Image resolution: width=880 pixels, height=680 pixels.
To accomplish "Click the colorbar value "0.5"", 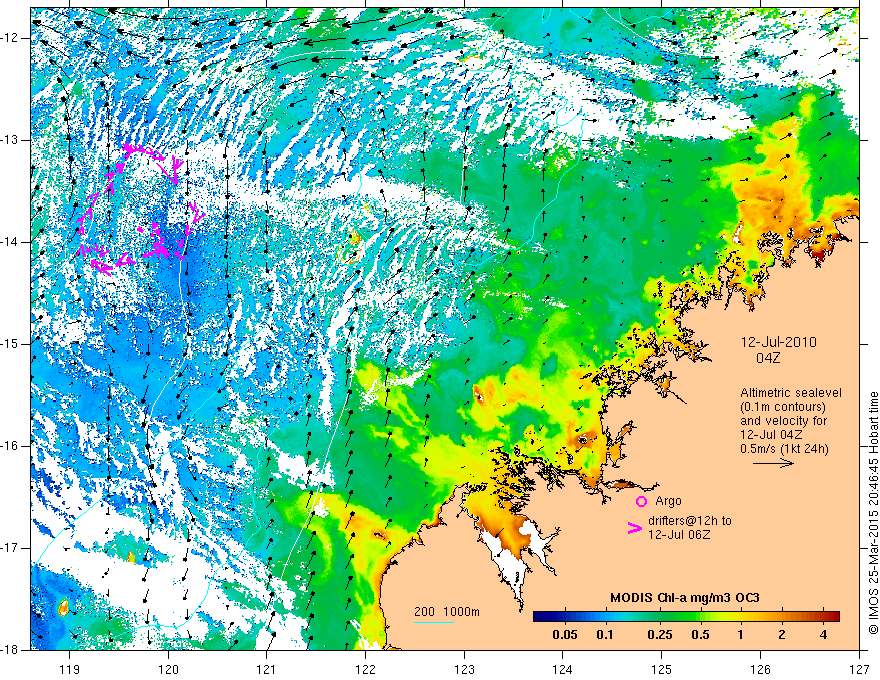I will tap(700, 635).
